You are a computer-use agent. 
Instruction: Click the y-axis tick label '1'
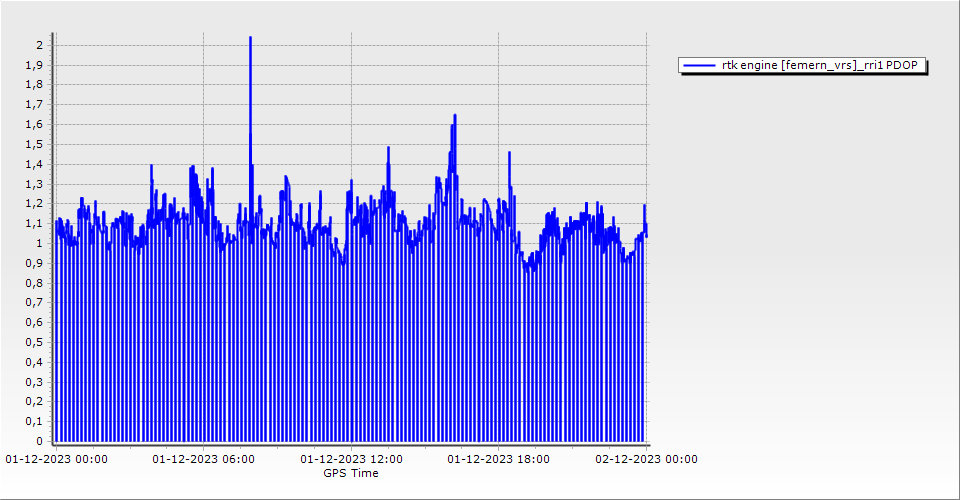[x=39, y=243]
